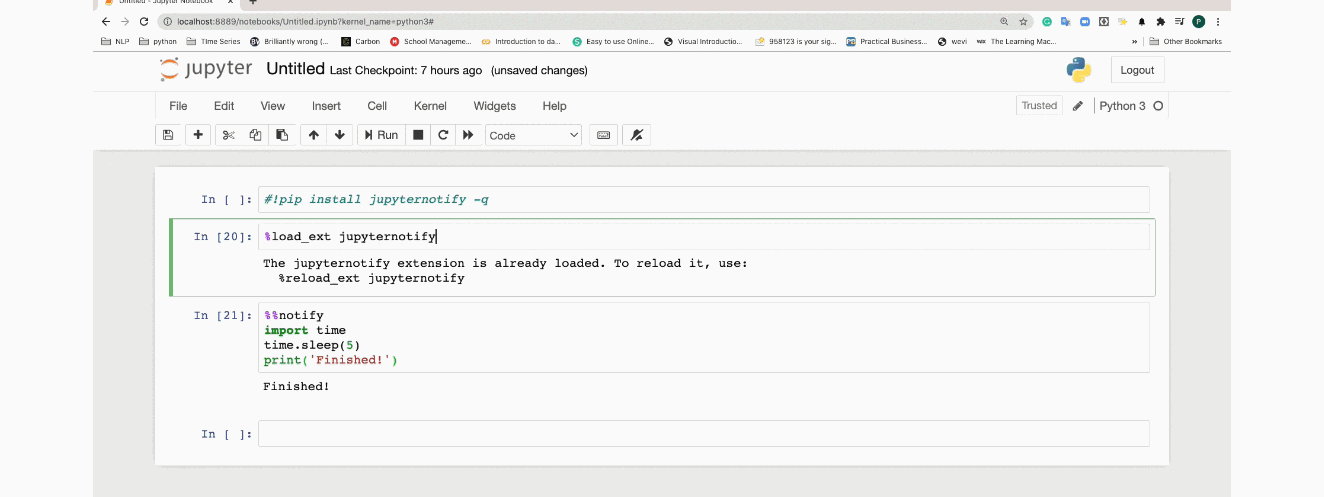1324x497 pixels.
Task: Rename the notebook title Untitled
Action: [295, 69]
